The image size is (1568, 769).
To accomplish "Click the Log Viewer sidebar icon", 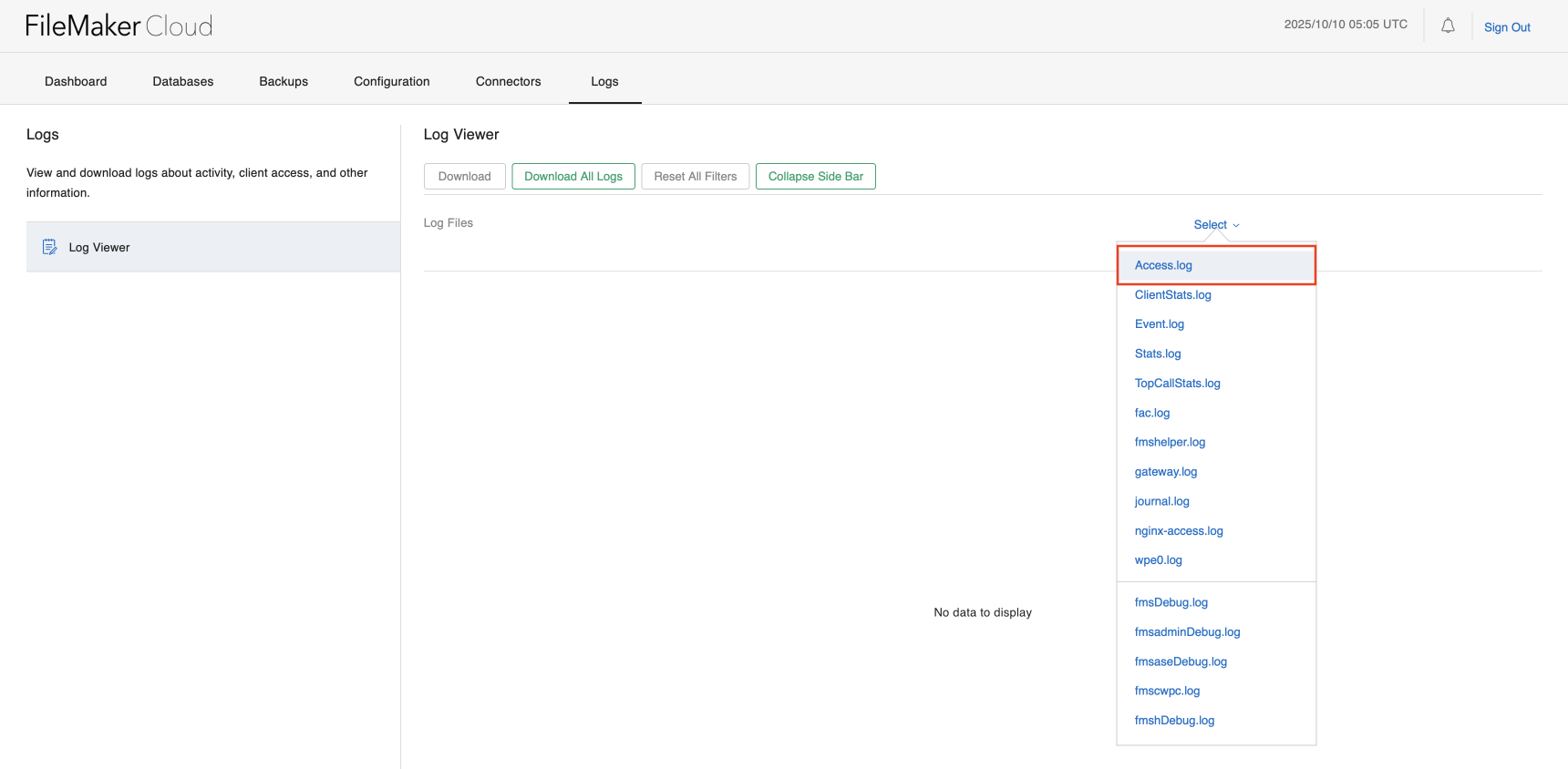I will click(x=50, y=247).
